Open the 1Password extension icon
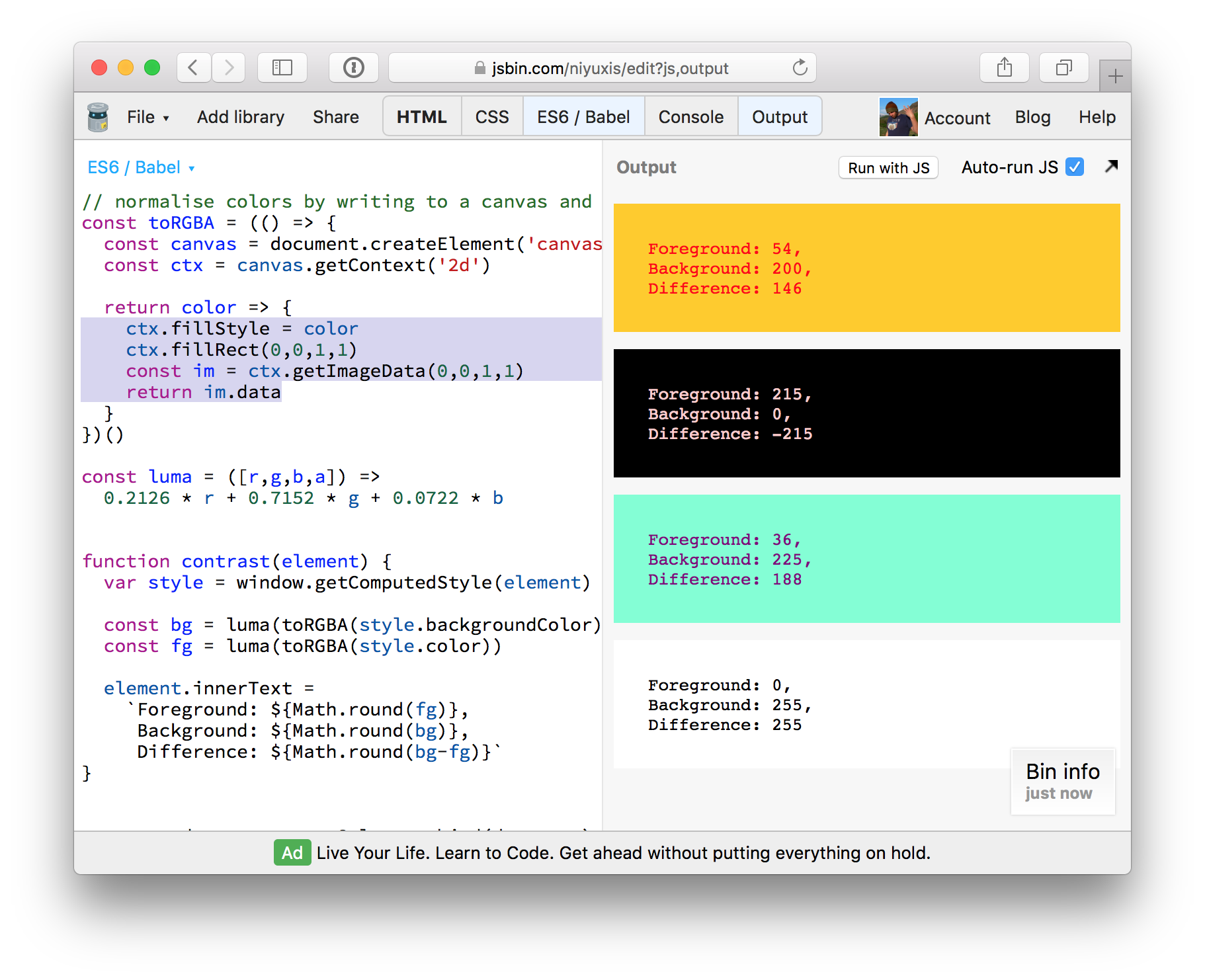 tap(354, 67)
